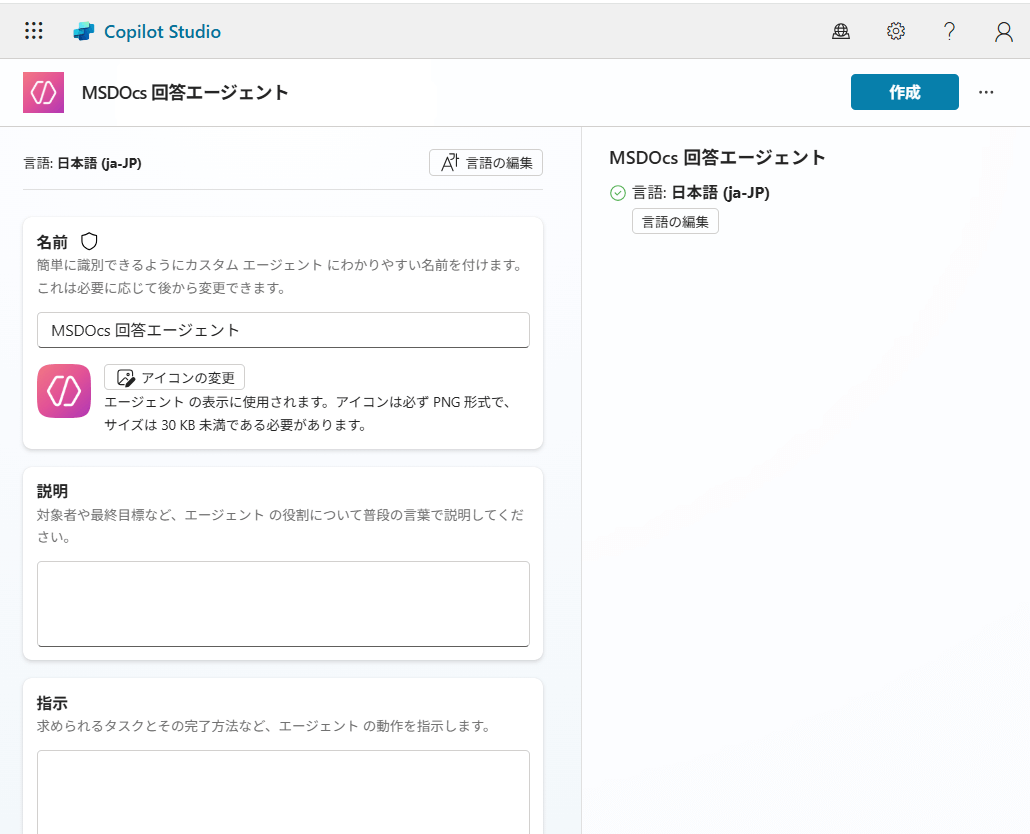This screenshot has width=1030, height=834.
Task: Click the MSDOcs 回答エージェント header title
Action: point(185,93)
